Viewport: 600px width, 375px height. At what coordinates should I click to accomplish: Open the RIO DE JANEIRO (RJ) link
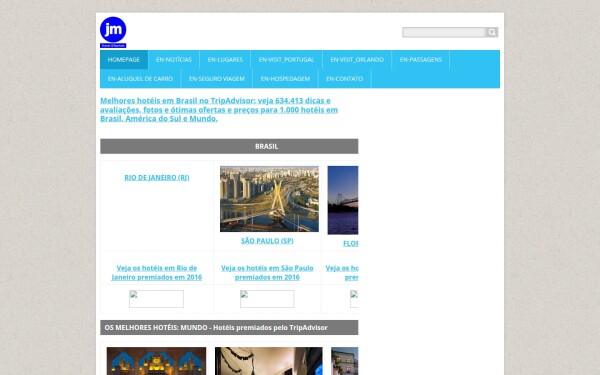click(157, 178)
